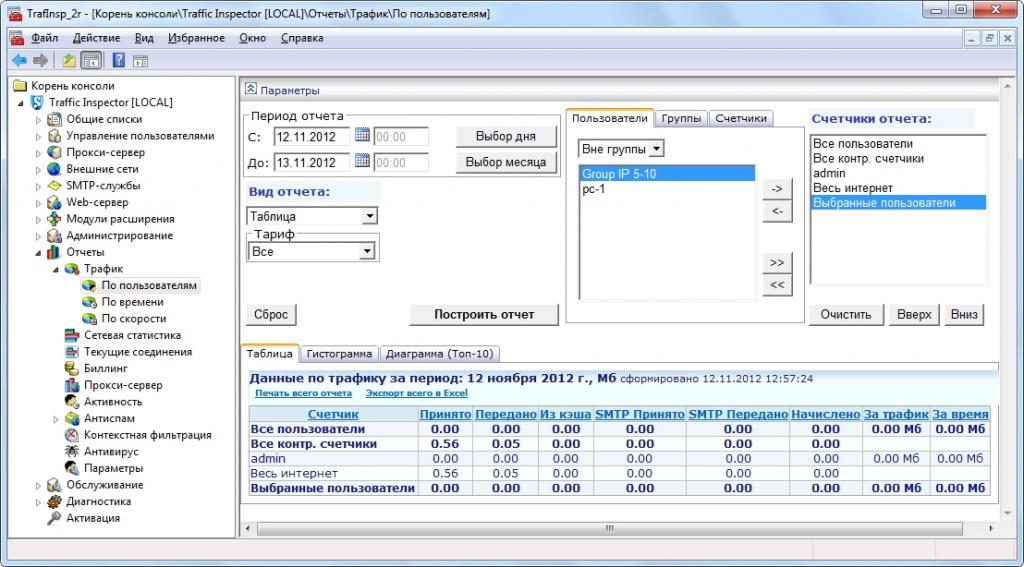
Task: Switch to Диаграмма (Топ-10) tab
Action: coord(440,354)
